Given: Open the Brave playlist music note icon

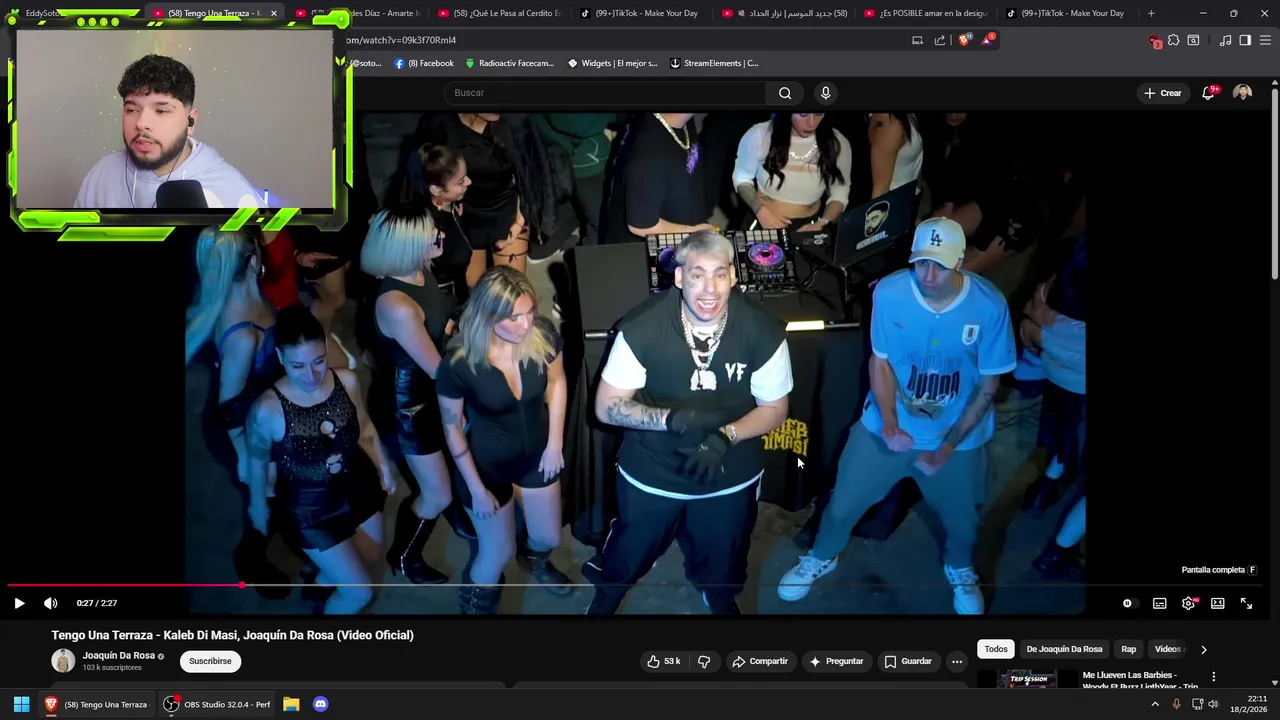Looking at the screenshot, I should (x=1225, y=40).
